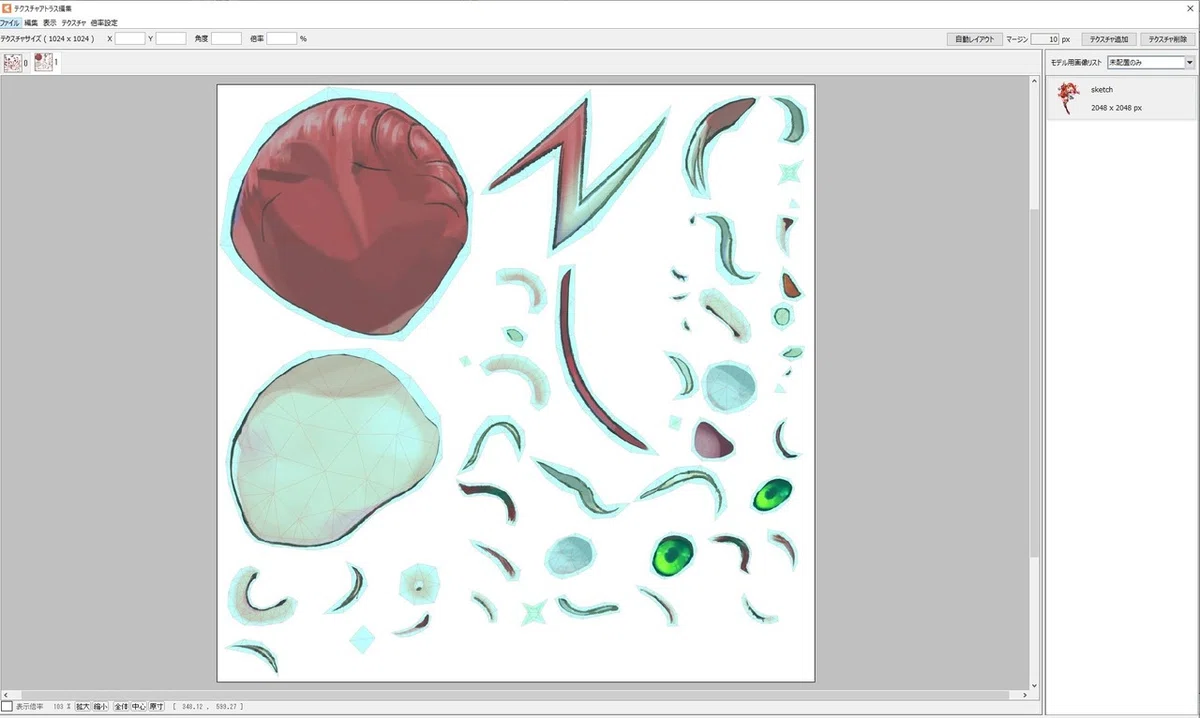Select the sketch image thumbnail in the list

coord(1069,98)
